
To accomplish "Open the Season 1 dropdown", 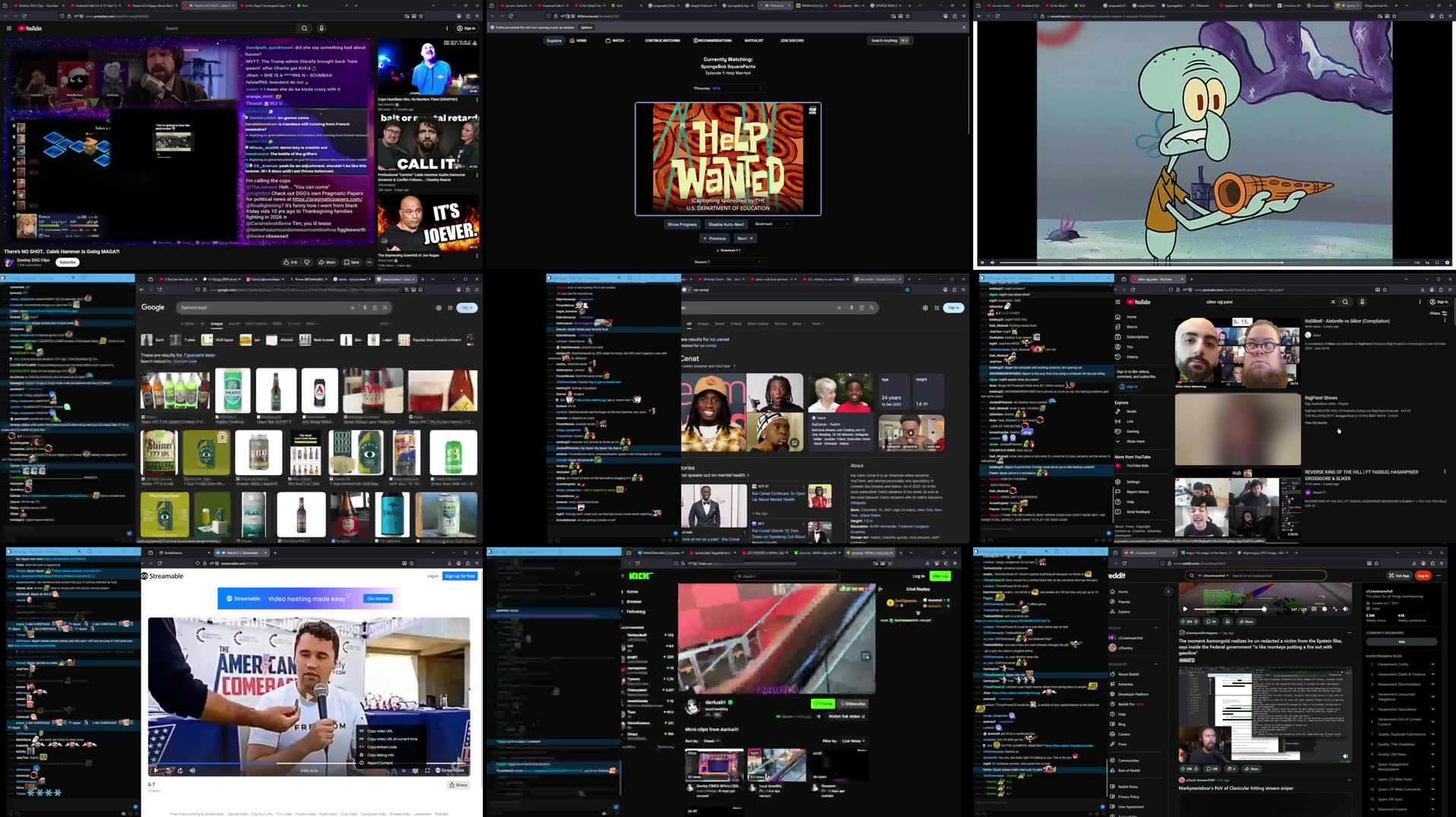I will (727, 261).
